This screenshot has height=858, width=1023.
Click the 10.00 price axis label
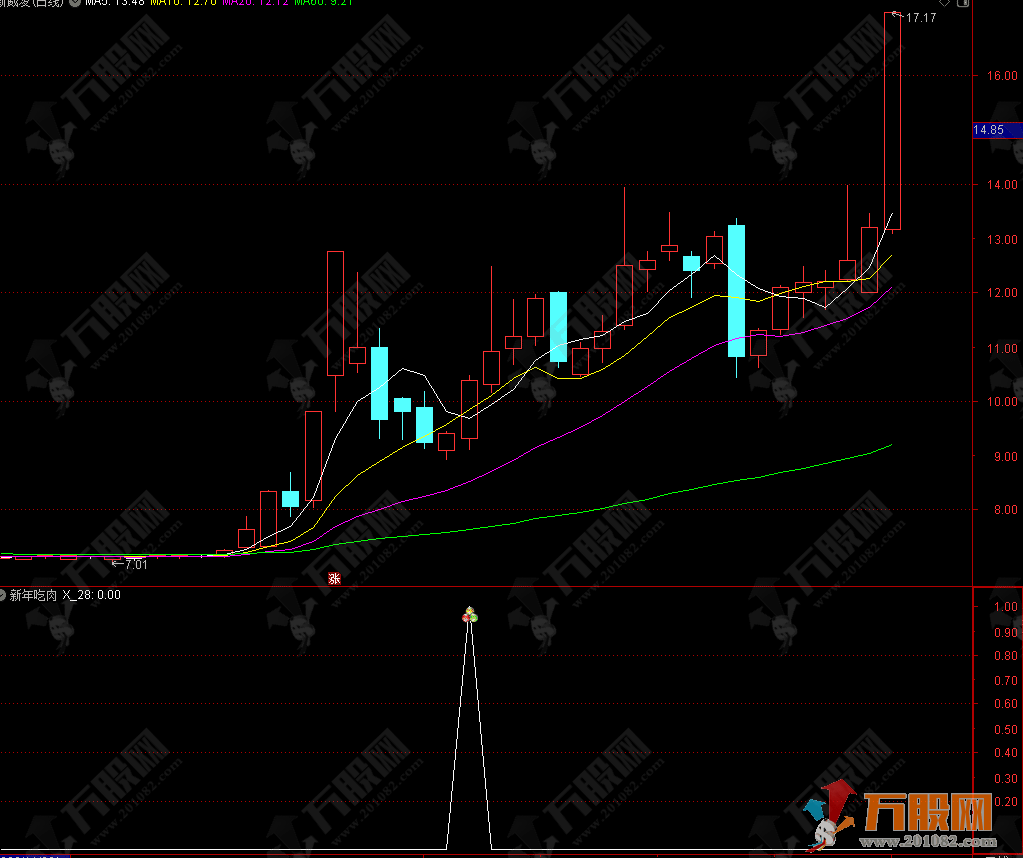(x=1001, y=401)
